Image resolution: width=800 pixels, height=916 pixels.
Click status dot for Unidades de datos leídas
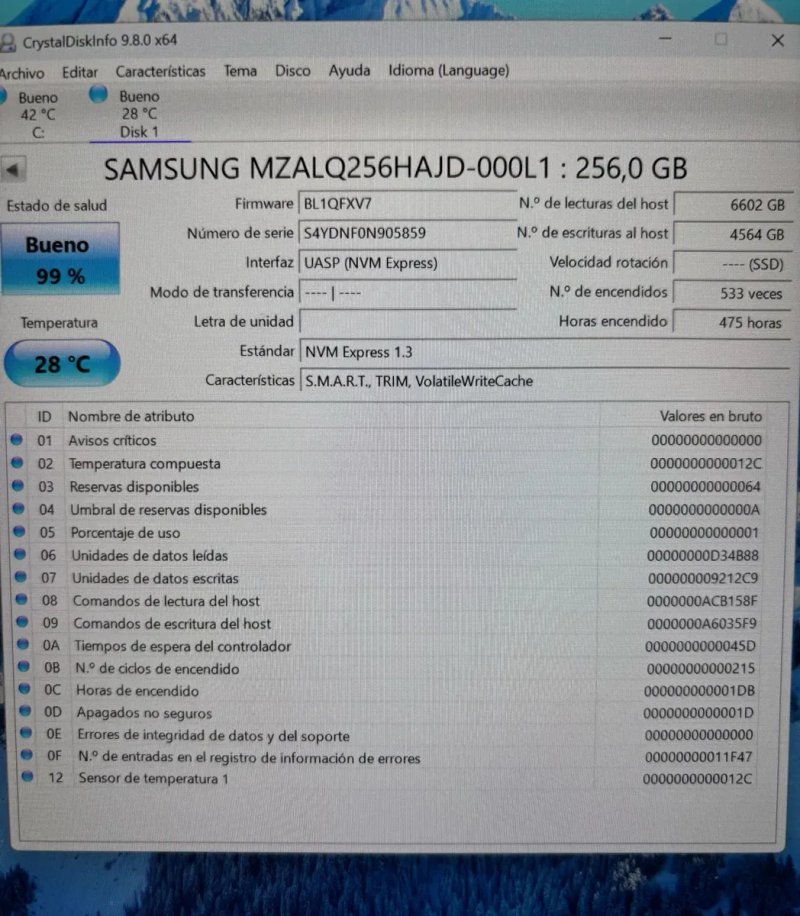pos(20,554)
